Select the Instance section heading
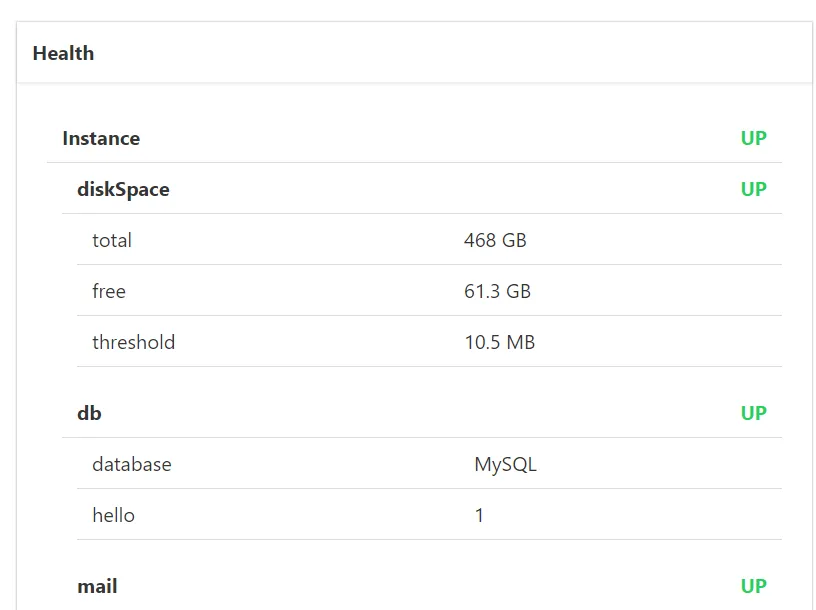 pyautogui.click(x=101, y=138)
